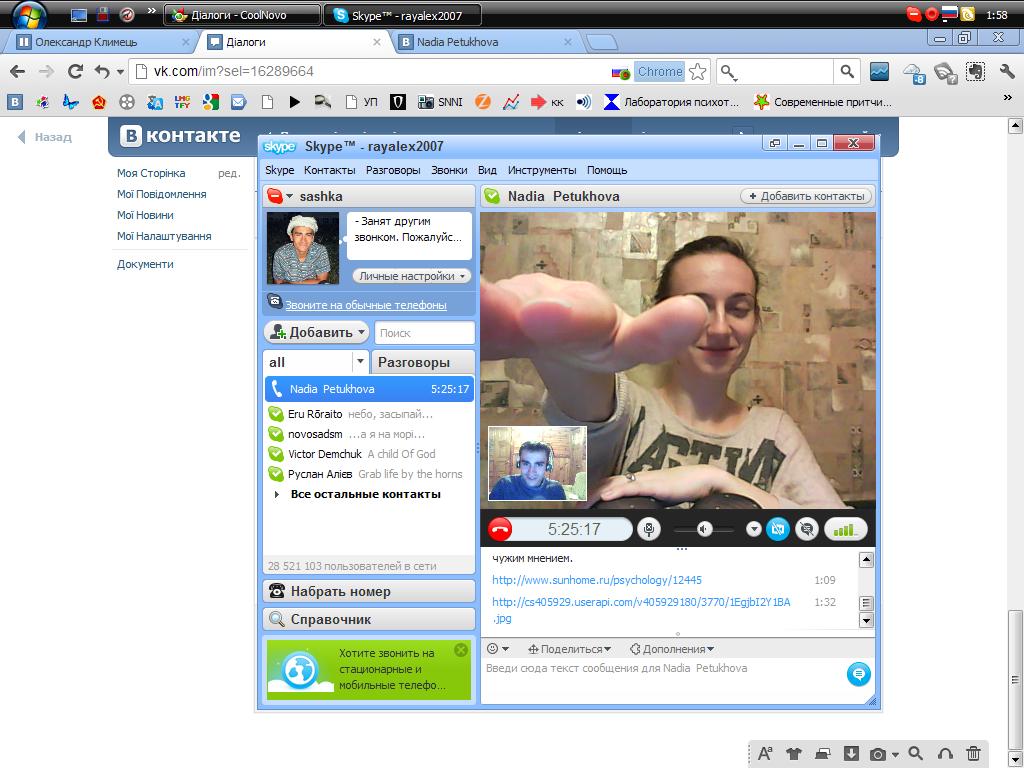The width and height of the screenshot is (1024, 768).
Task: Open Діалоги - CoolNovo taskbar button
Action: (242, 15)
